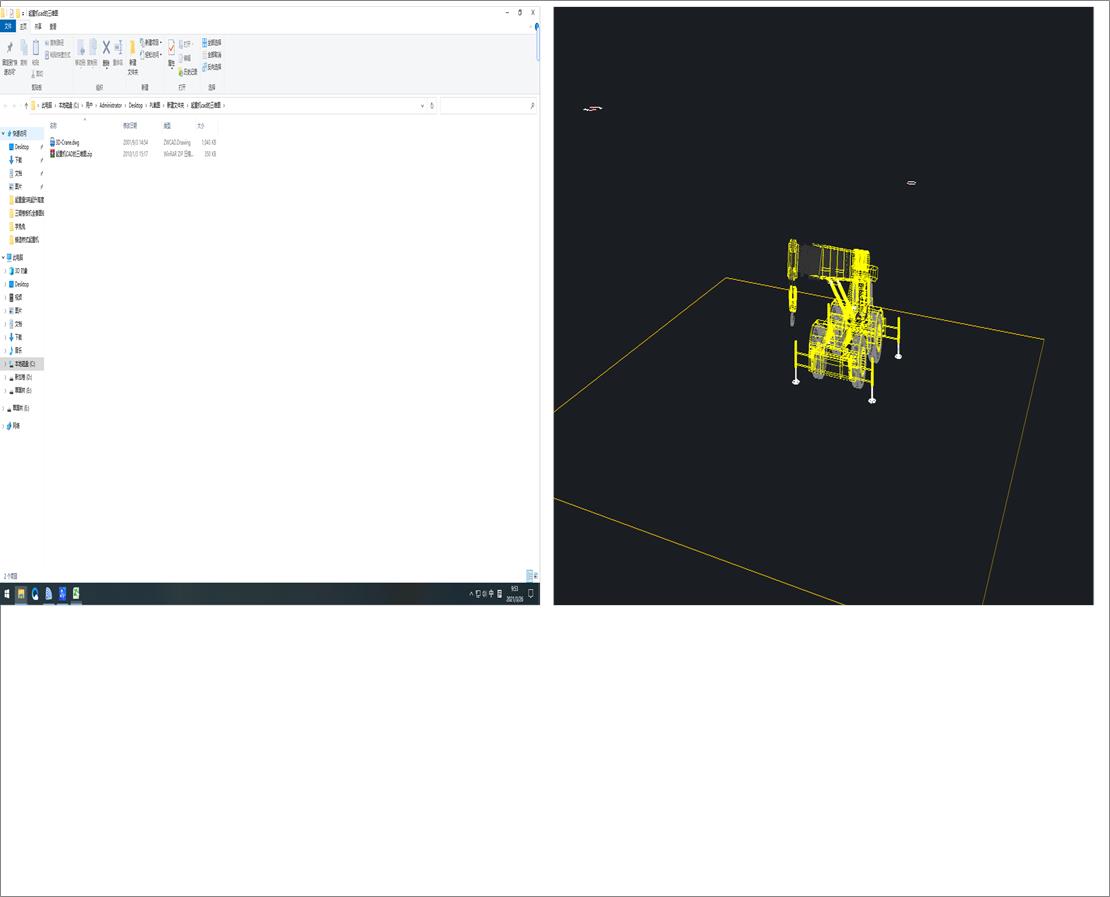Expand the Local Disk (C:) tree node
Screen dimensions: 1110x897
[6, 363]
